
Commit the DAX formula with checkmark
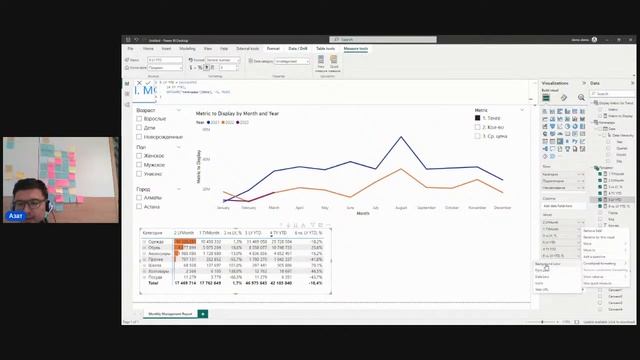click(x=148, y=83)
